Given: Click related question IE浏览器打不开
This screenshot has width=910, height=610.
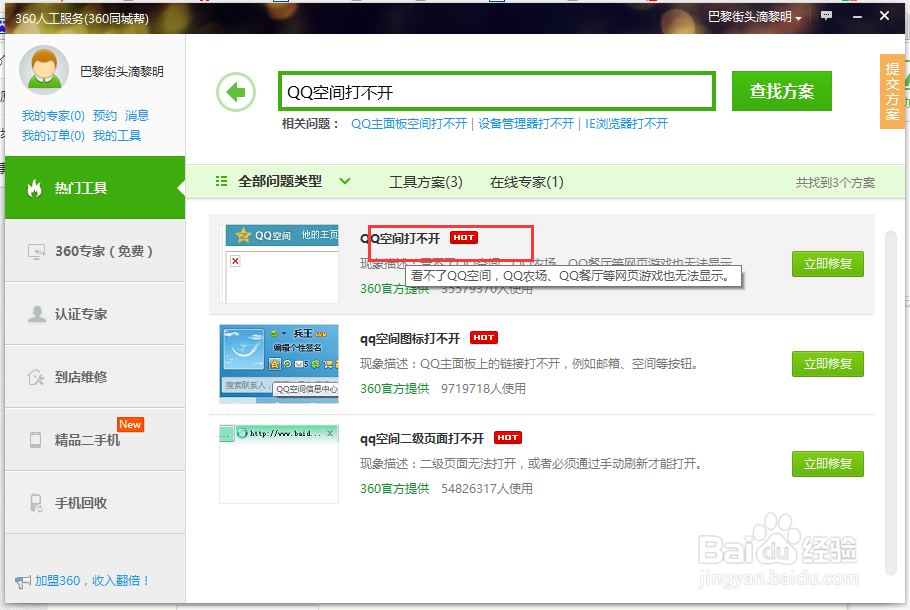Looking at the screenshot, I should pyautogui.click(x=626, y=124).
